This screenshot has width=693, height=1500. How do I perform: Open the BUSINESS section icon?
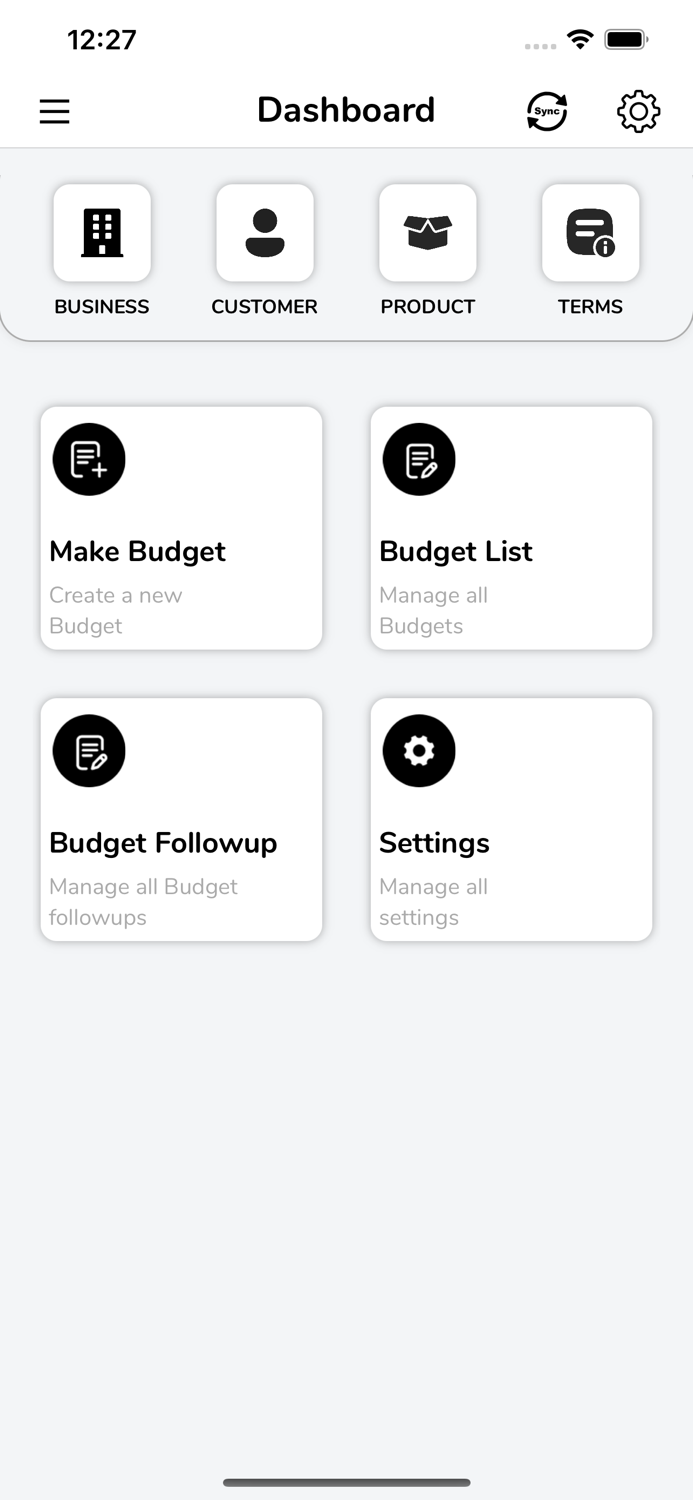[101, 232]
